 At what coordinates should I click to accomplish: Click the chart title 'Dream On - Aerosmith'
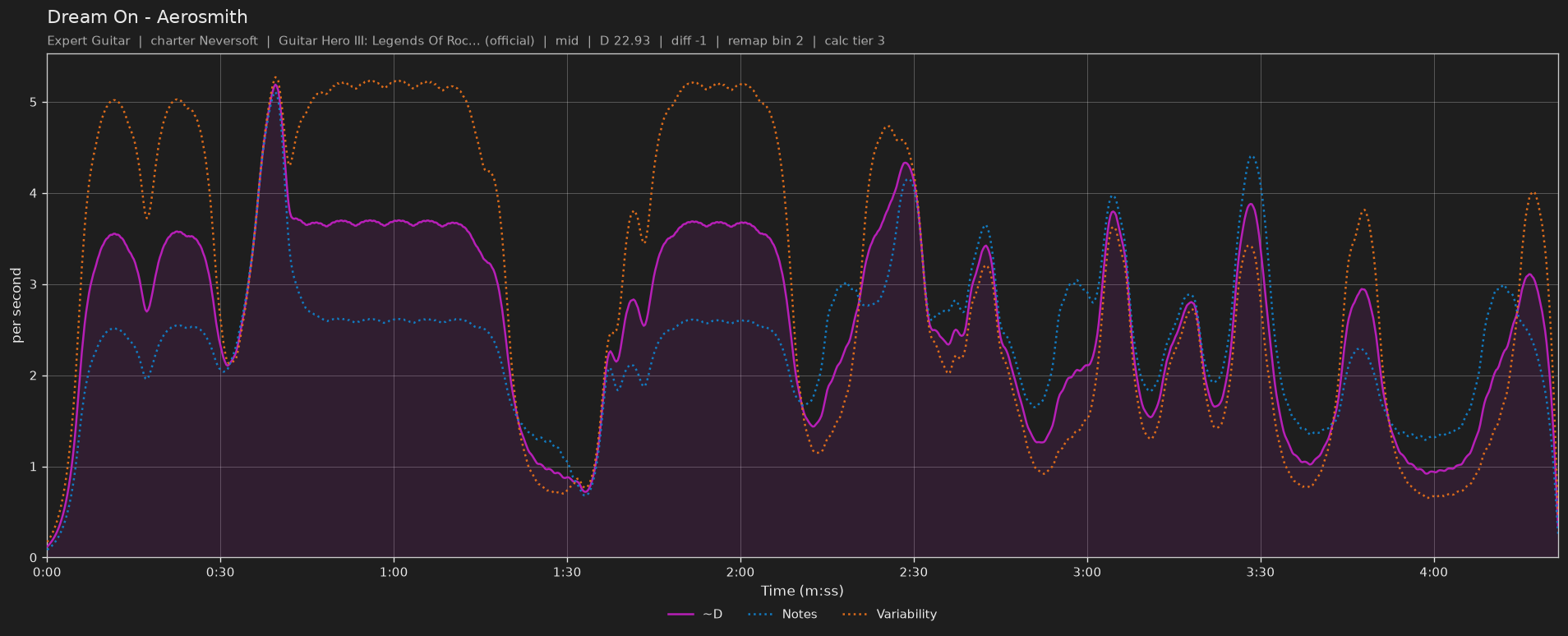pos(147,17)
